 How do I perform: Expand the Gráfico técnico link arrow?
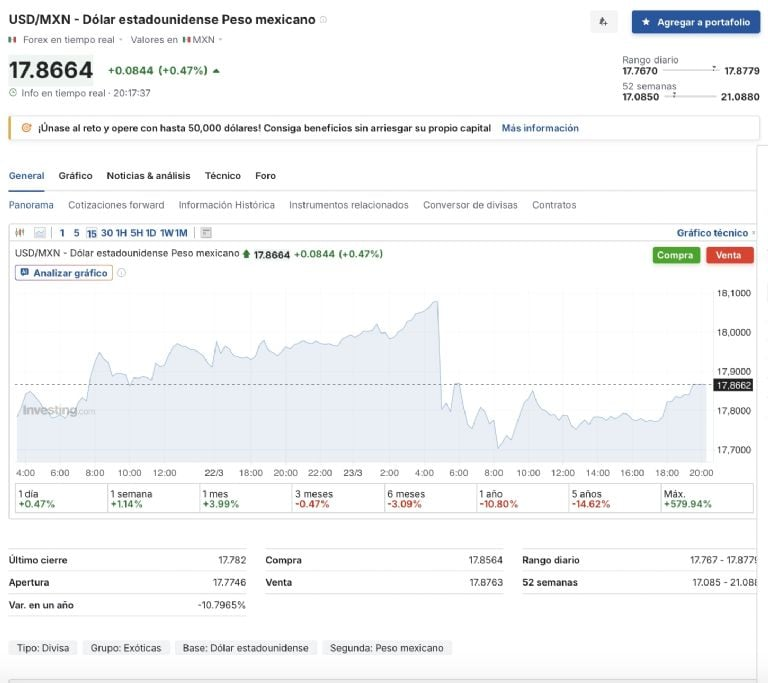click(753, 233)
